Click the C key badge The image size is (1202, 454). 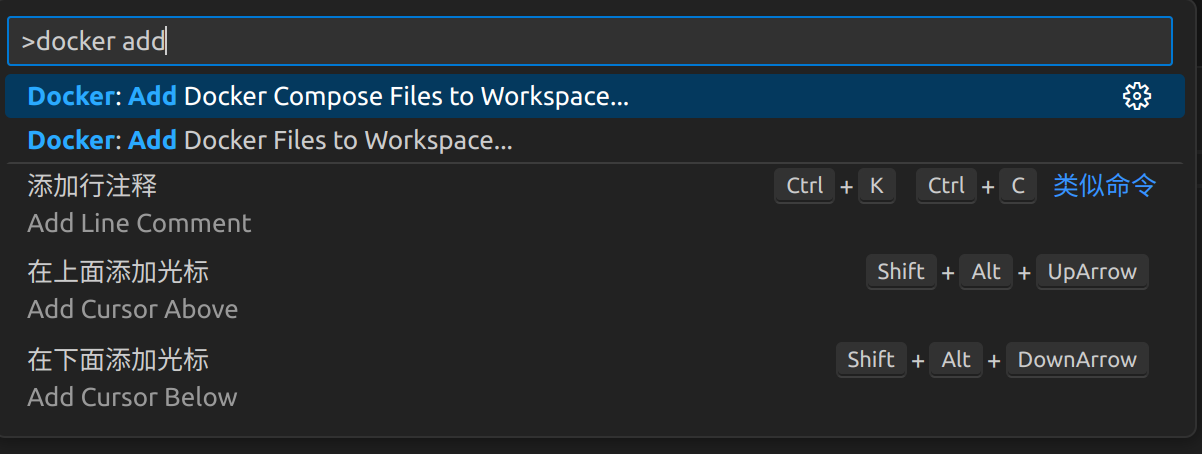click(1017, 186)
